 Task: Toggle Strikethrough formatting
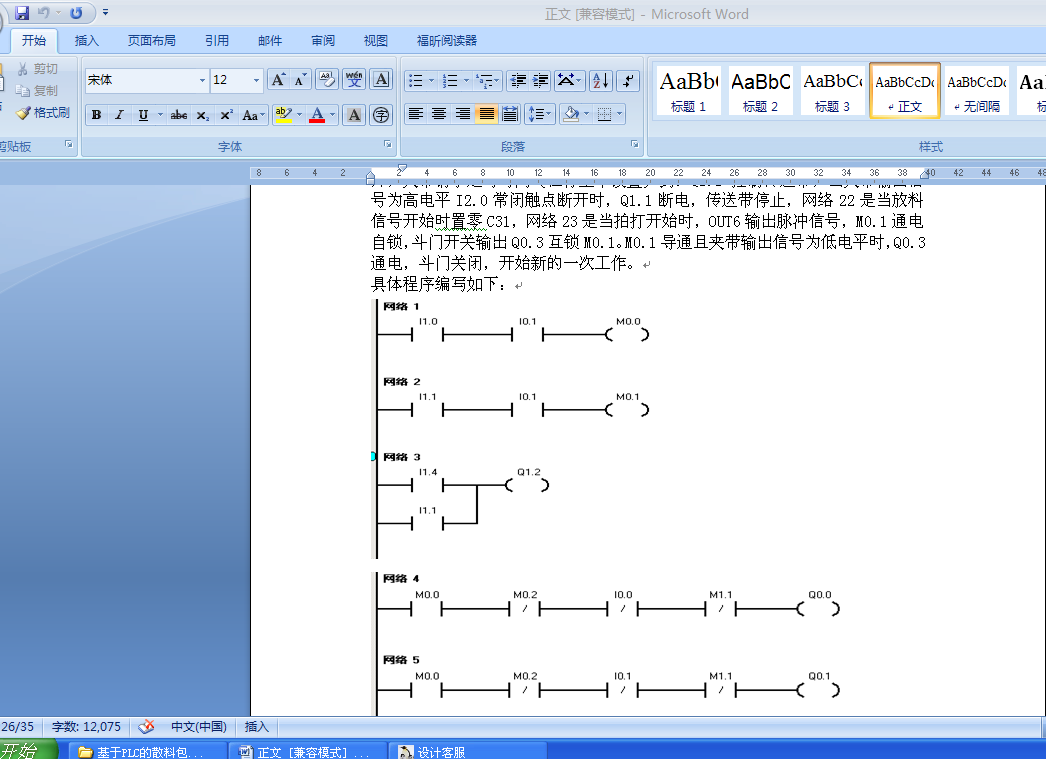(x=178, y=115)
